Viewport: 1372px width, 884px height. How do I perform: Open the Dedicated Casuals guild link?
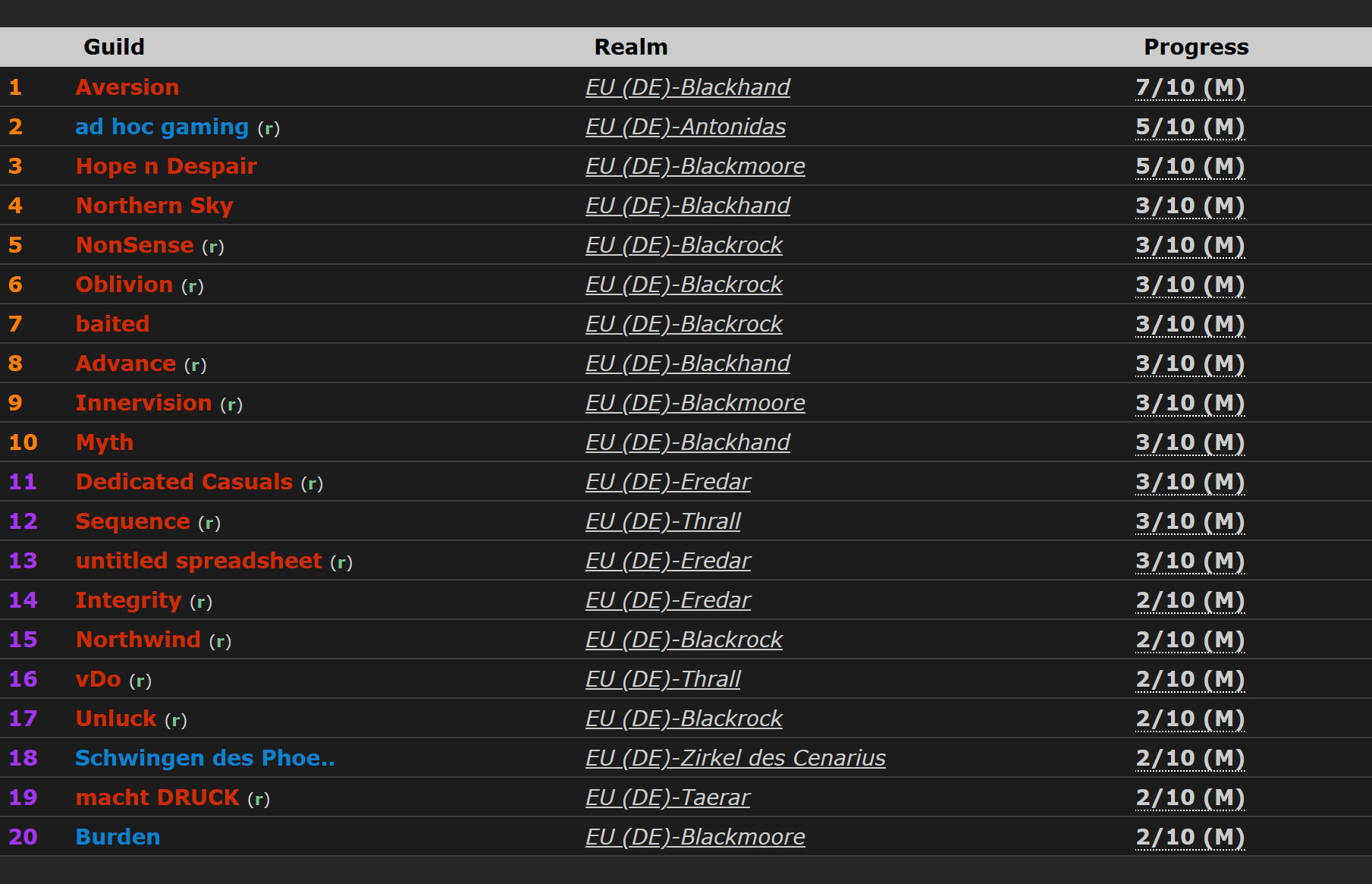[184, 482]
